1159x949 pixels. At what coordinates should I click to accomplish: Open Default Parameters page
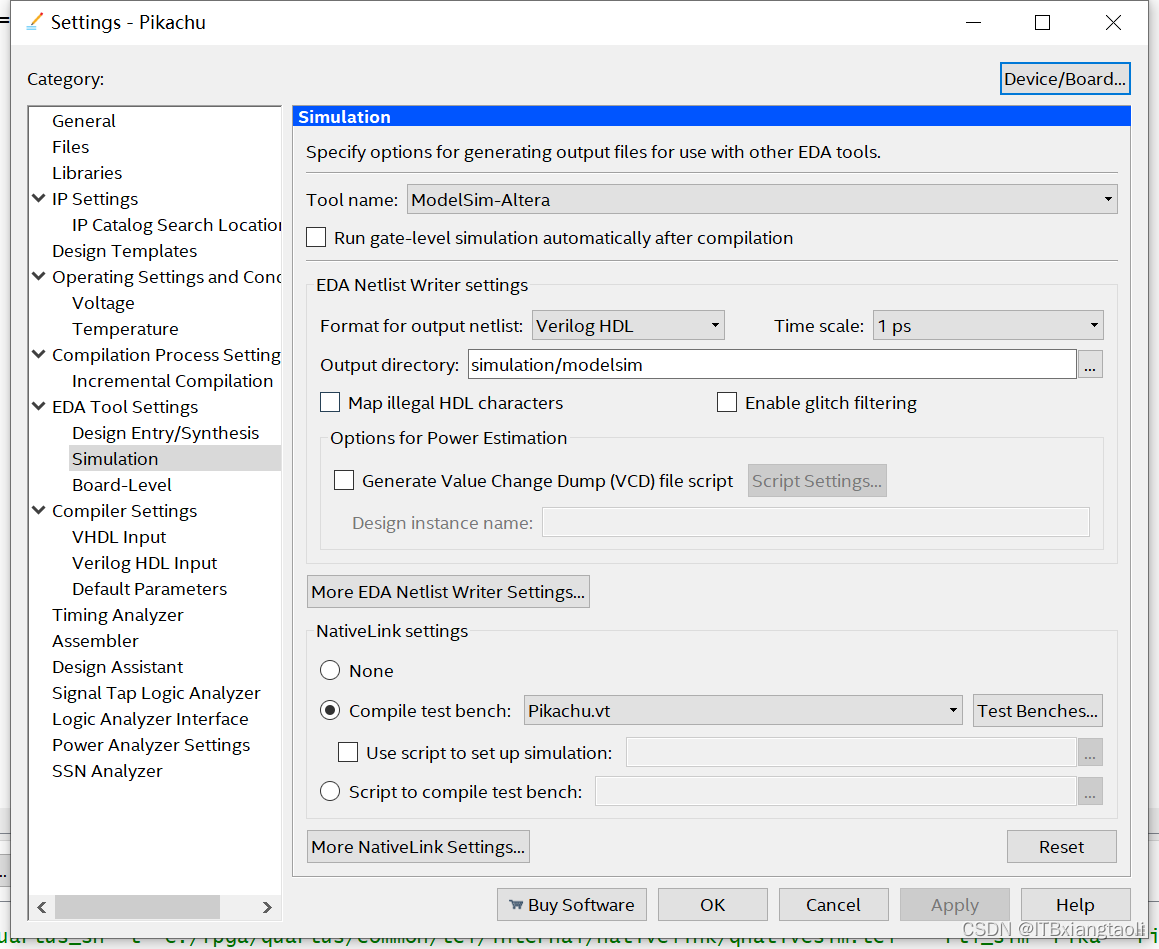[149, 589]
